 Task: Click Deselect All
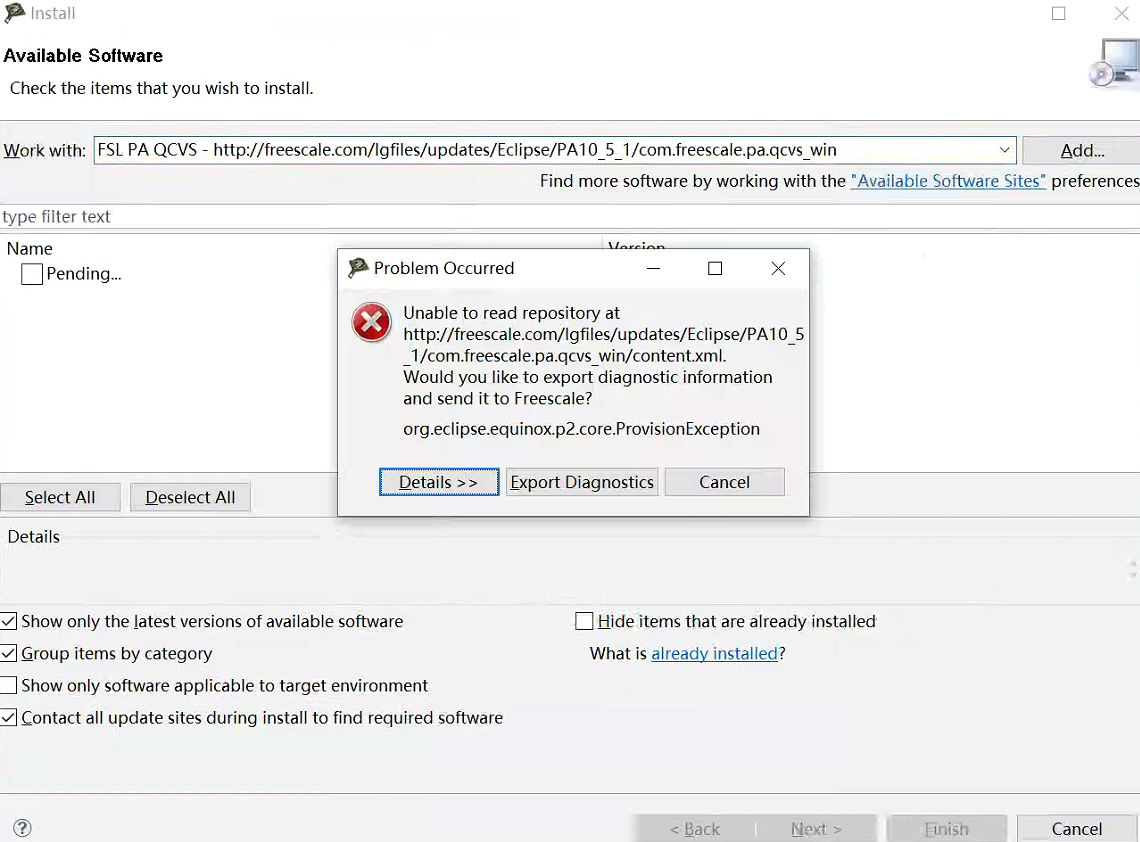190,497
